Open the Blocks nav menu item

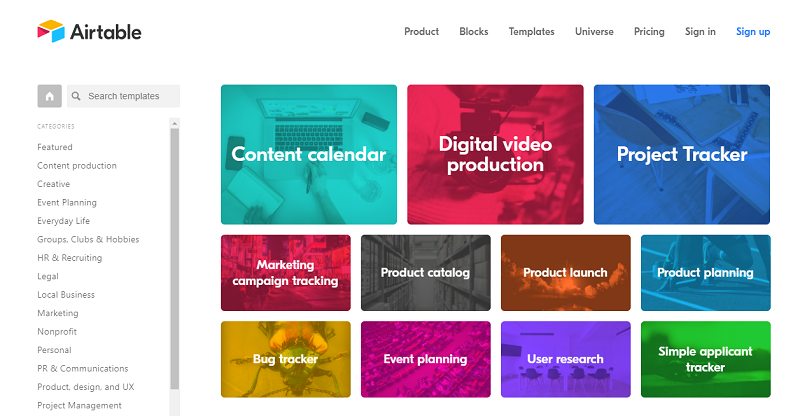pyautogui.click(x=473, y=32)
